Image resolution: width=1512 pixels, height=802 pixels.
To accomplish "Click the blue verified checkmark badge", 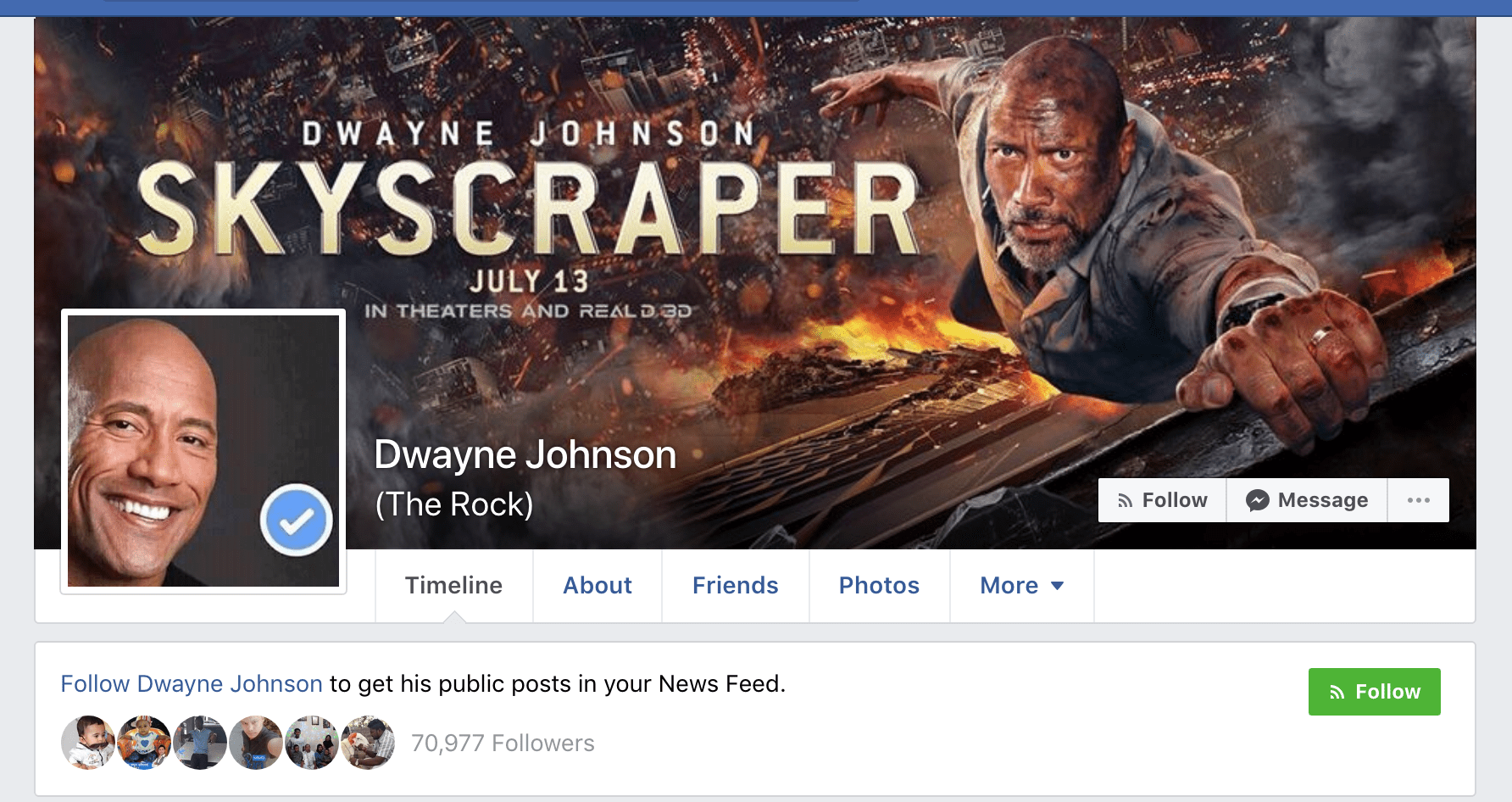I will pyautogui.click(x=296, y=520).
